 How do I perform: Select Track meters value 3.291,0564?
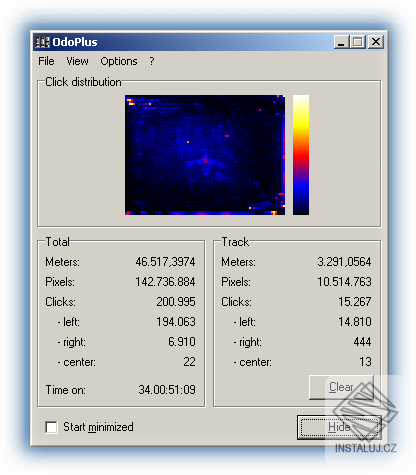[x=344, y=262]
